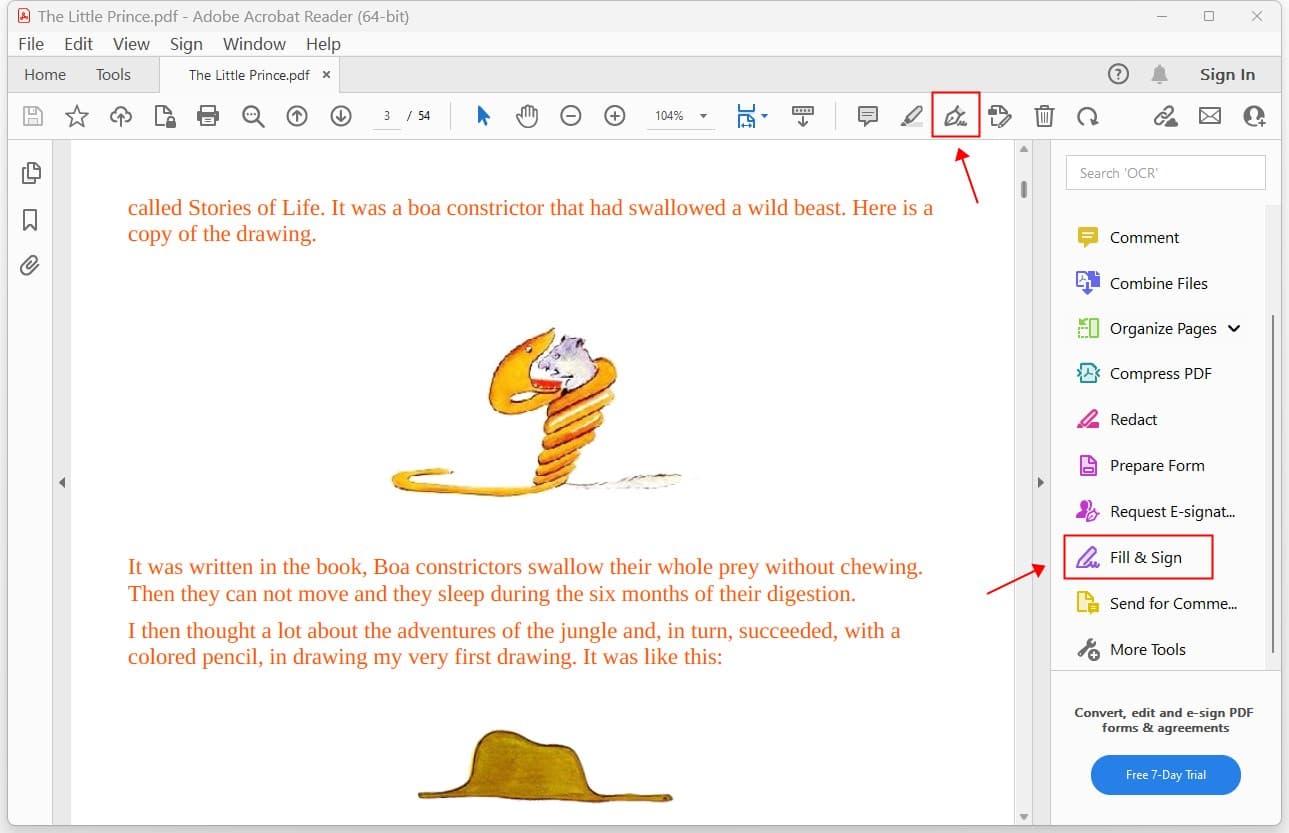Screen dimensions: 1289x833
Task: Open the attachments panel
Action: [x=31, y=265]
